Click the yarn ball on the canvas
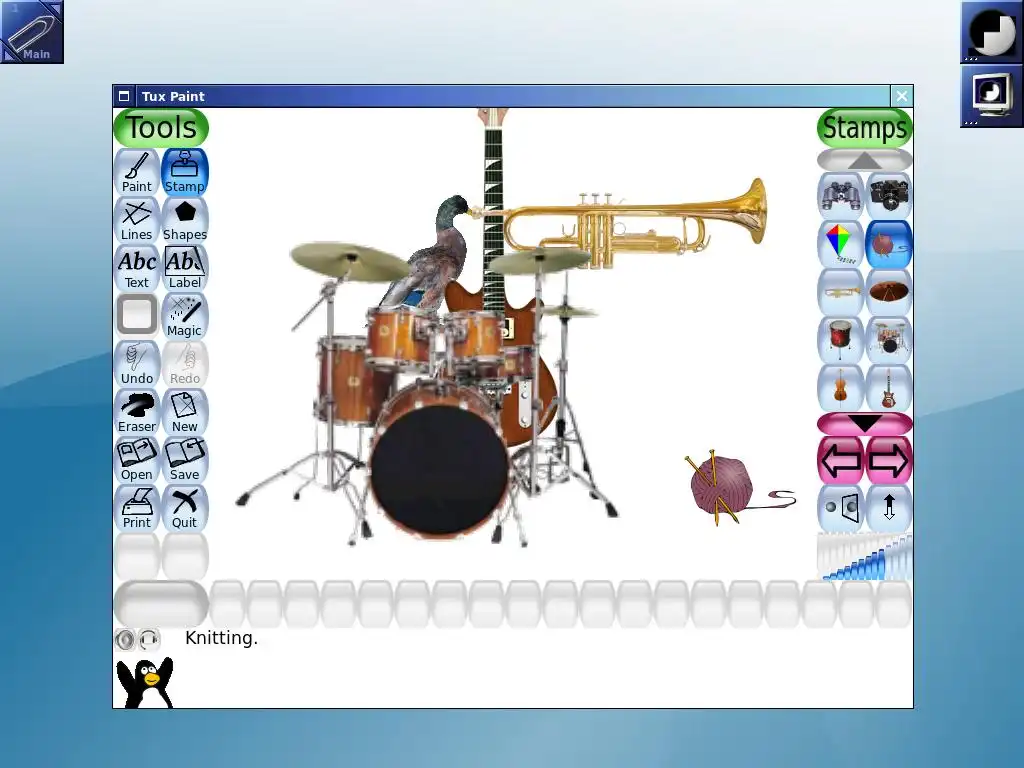 point(722,488)
